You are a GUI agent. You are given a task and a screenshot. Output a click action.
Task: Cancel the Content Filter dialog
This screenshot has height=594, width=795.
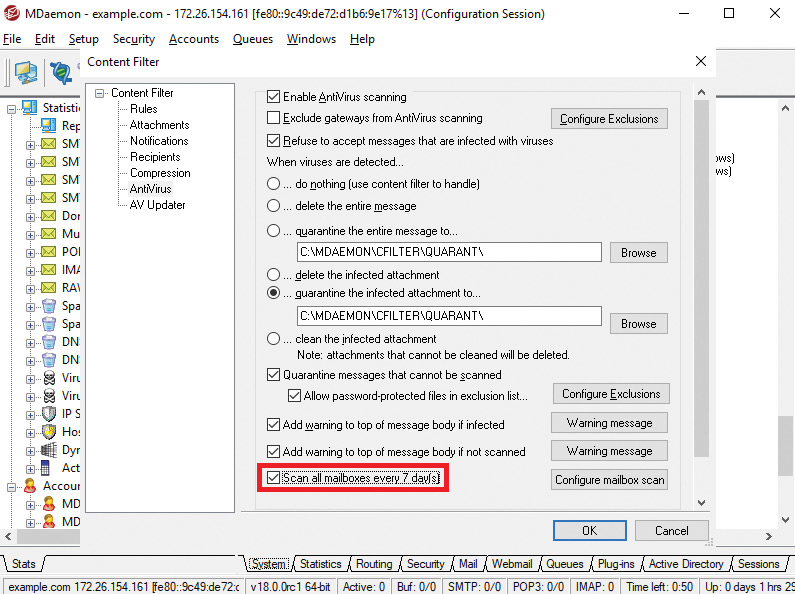(671, 531)
